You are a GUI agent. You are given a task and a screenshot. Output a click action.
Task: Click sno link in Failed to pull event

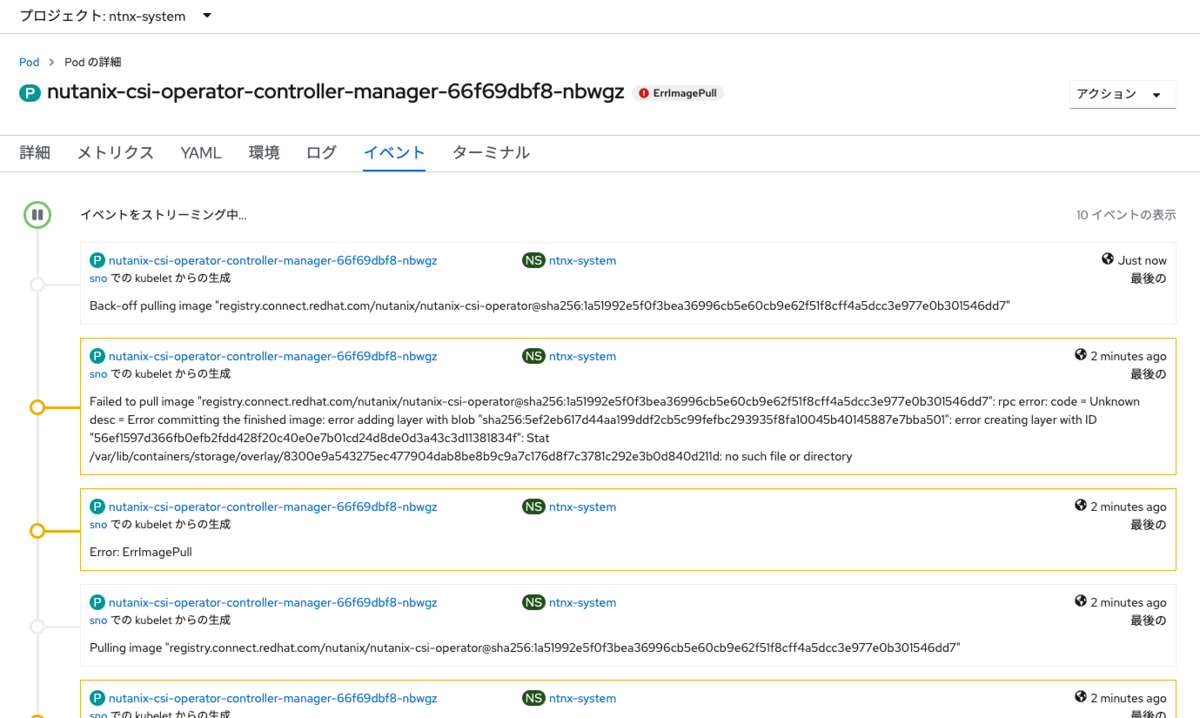pos(98,374)
